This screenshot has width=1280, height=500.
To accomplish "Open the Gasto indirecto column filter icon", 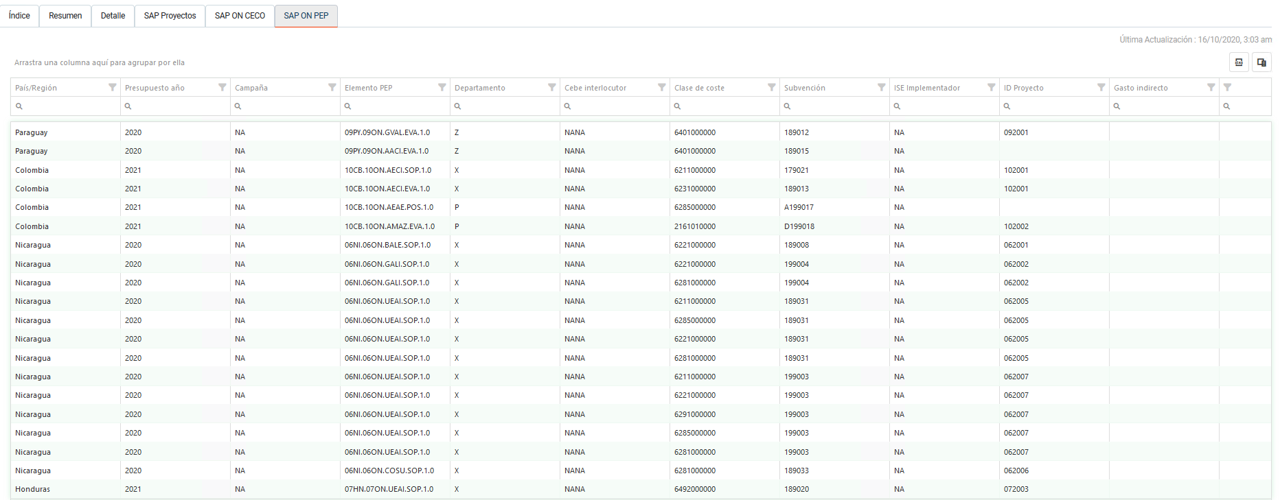I will [x=1212, y=88].
